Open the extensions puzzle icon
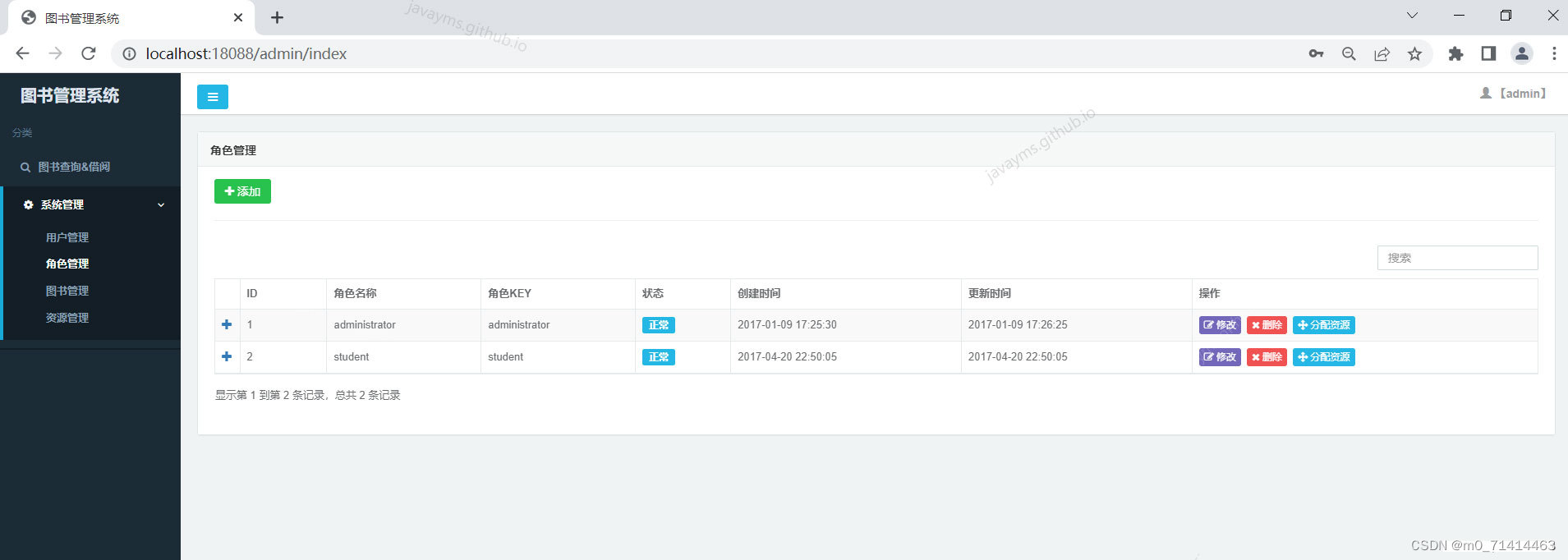The height and width of the screenshot is (560, 1568). pyautogui.click(x=1455, y=53)
